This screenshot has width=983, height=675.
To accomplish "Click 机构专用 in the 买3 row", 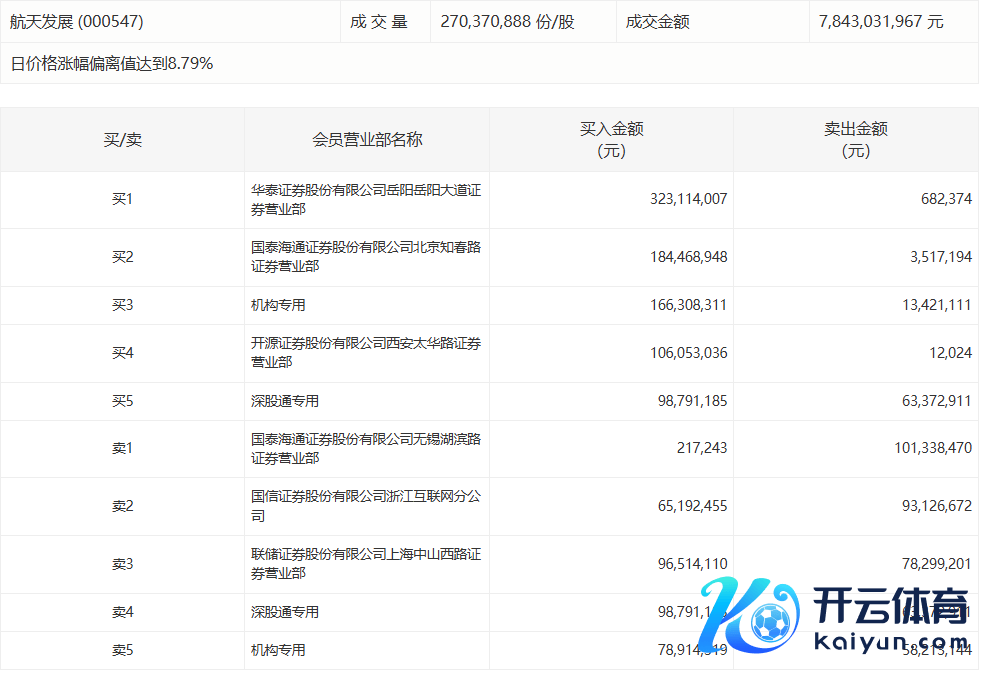I will tap(278, 305).
